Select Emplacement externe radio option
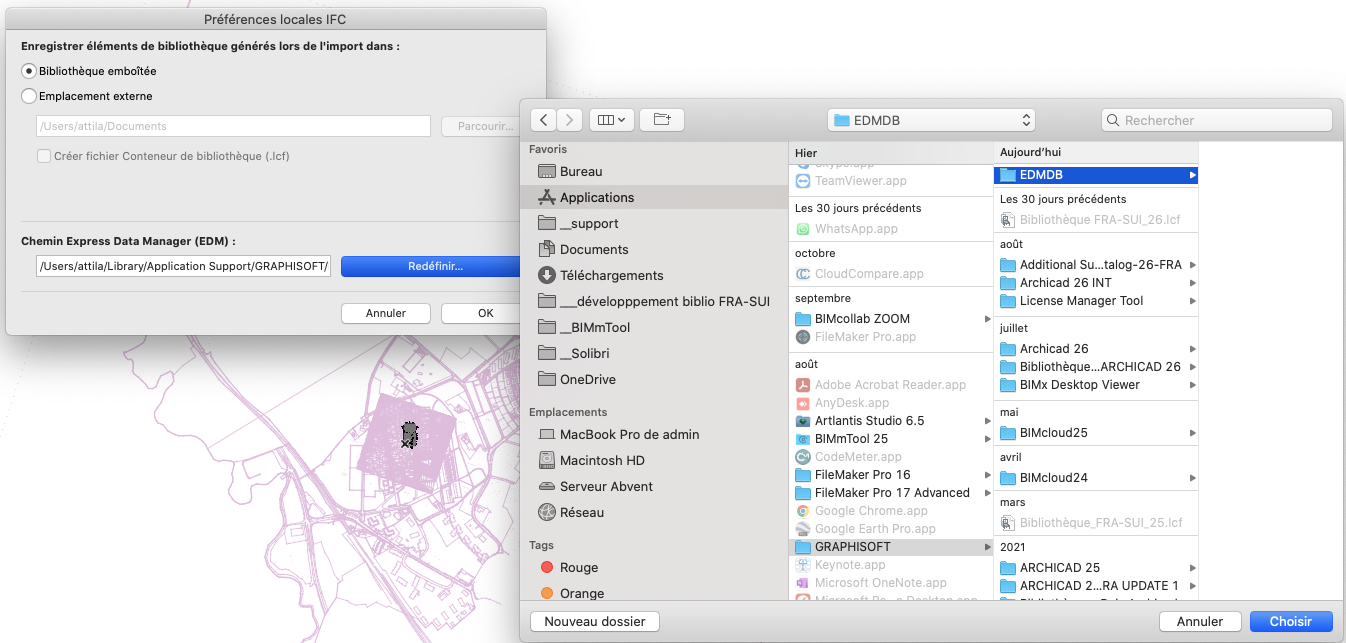The image size is (1346, 643). tap(29, 96)
